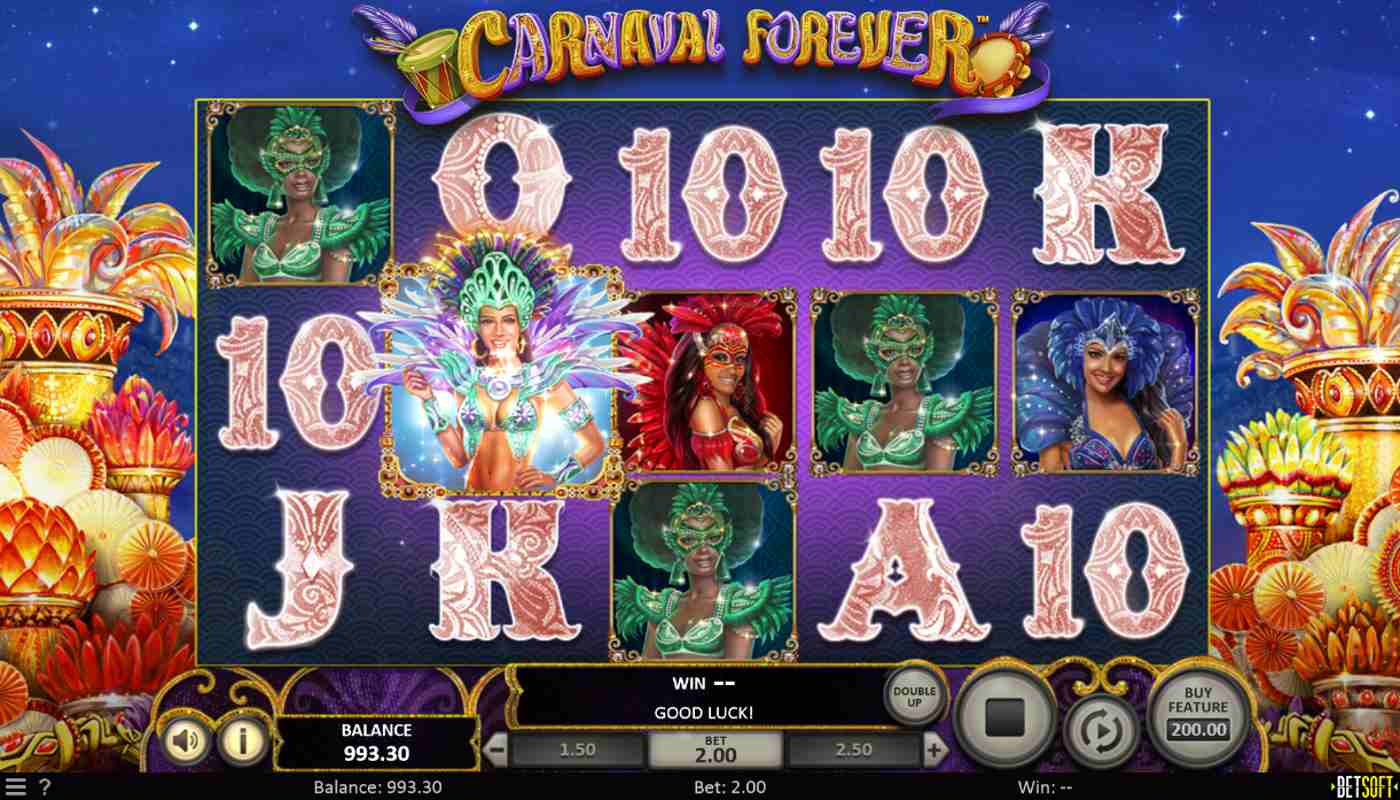Click the Double Up button

[915, 698]
